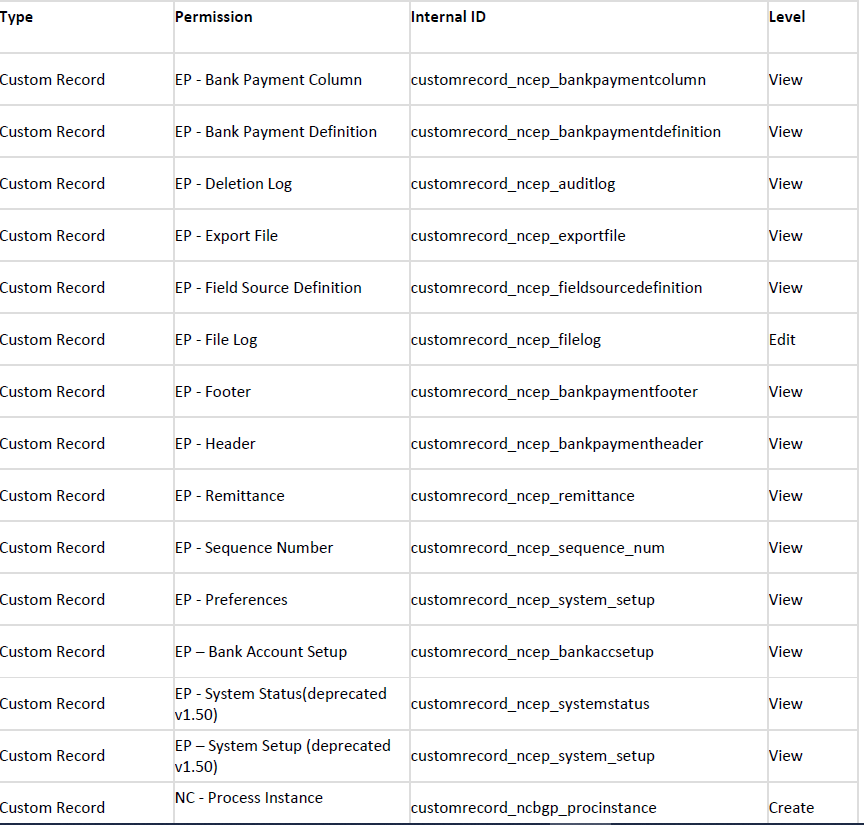The image size is (864, 825).
Task: Select customrecord_ncbgp_procinstance internal ID
Action: pyautogui.click(x=533, y=808)
